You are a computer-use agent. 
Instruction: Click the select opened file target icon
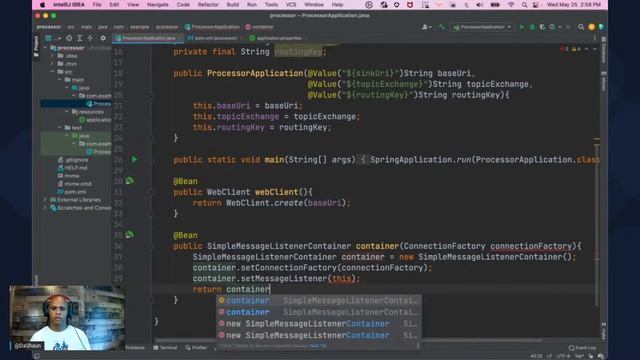coord(69,38)
